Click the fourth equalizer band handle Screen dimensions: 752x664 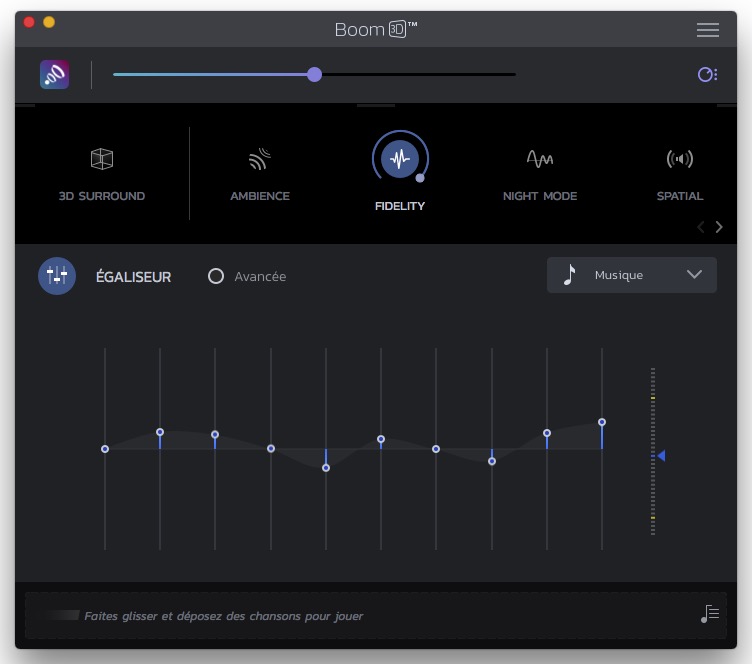pos(270,448)
